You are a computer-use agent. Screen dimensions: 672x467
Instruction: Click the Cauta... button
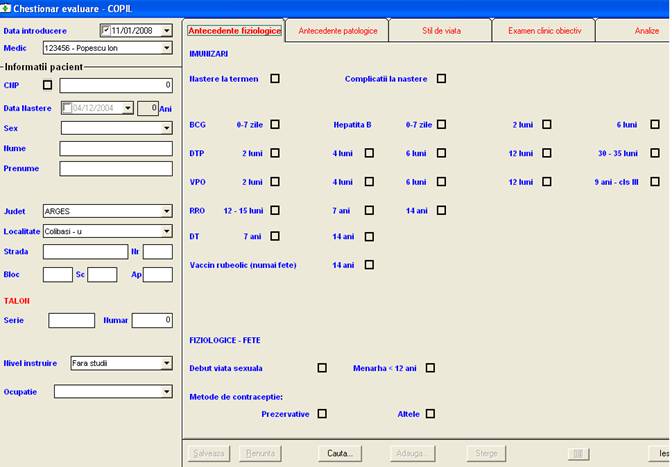pyautogui.click(x=340, y=453)
